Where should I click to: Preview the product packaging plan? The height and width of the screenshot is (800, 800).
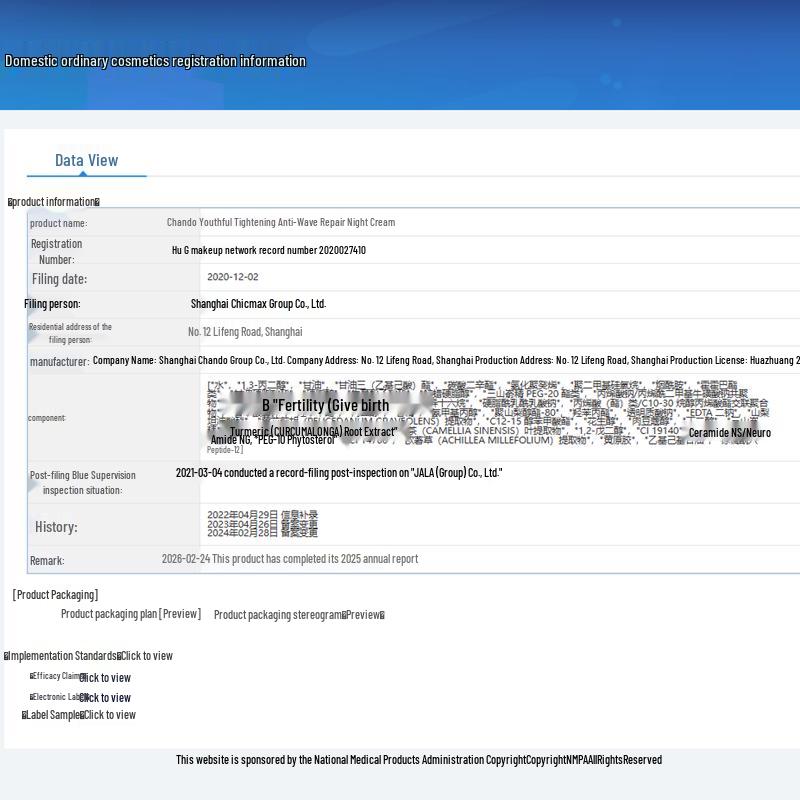[180, 614]
